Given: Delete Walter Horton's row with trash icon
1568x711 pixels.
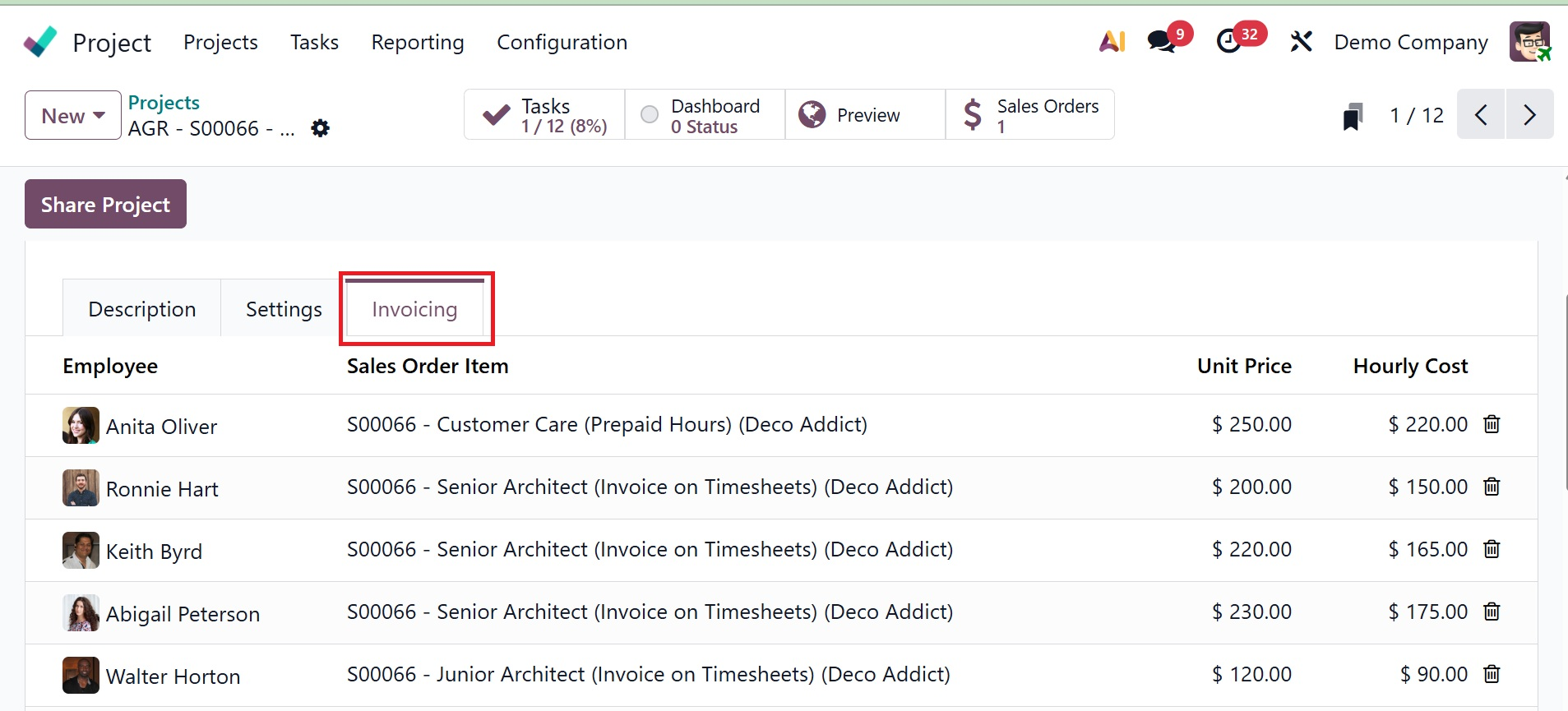Looking at the screenshot, I should 1492,674.
